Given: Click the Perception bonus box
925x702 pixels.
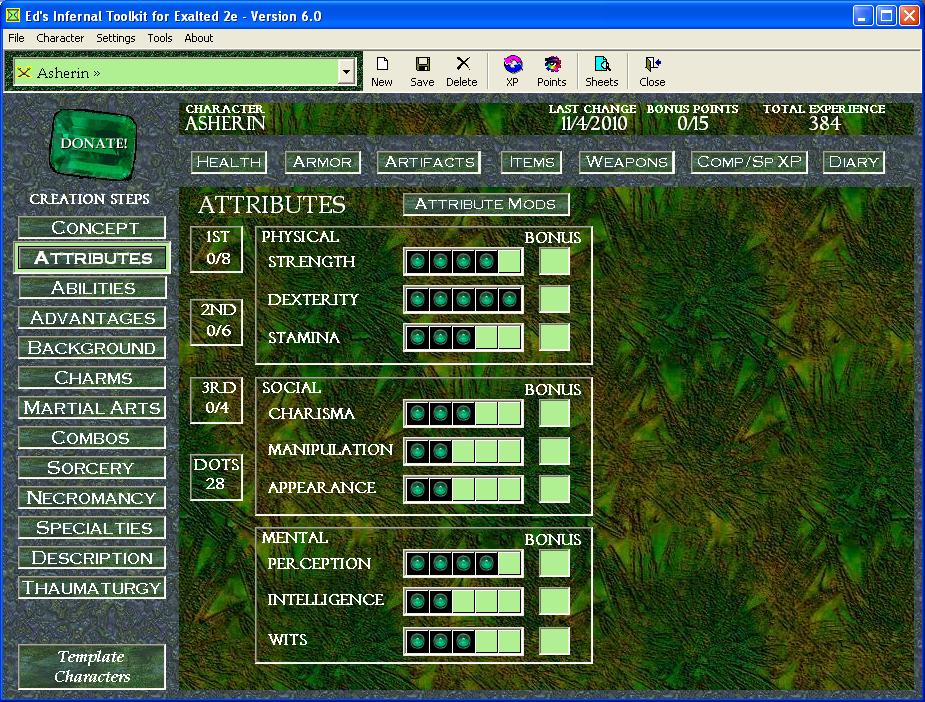Looking at the screenshot, I should click(555, 563).
